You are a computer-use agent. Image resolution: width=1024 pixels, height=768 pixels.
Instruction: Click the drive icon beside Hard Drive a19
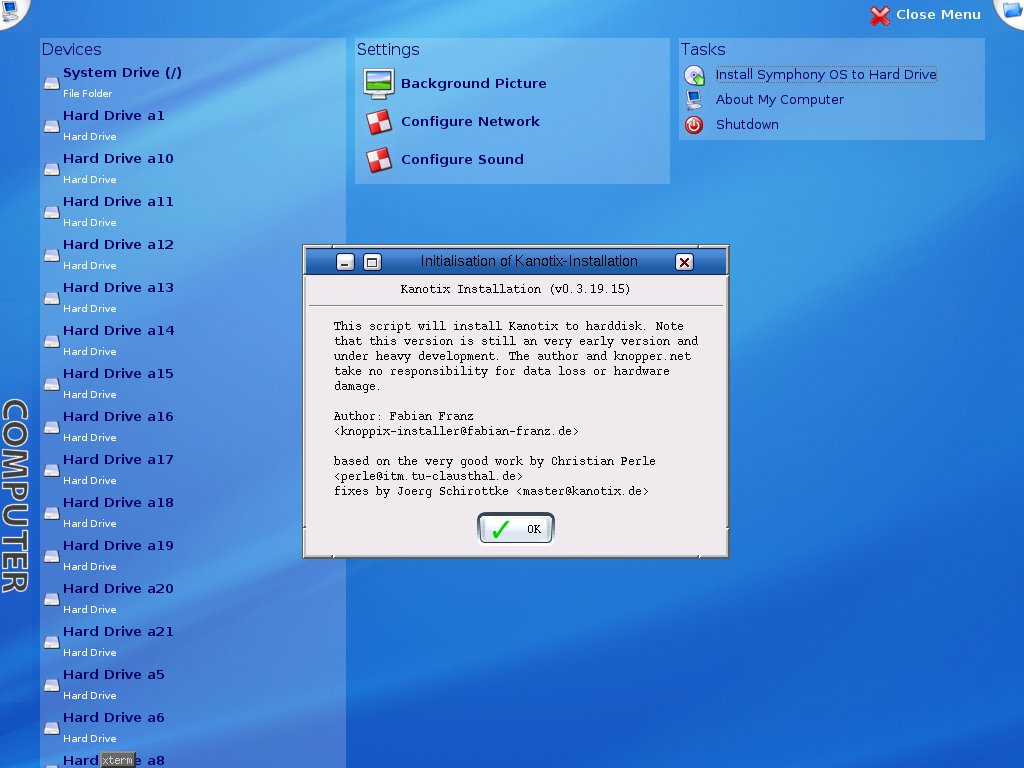(x=52, y=556)
